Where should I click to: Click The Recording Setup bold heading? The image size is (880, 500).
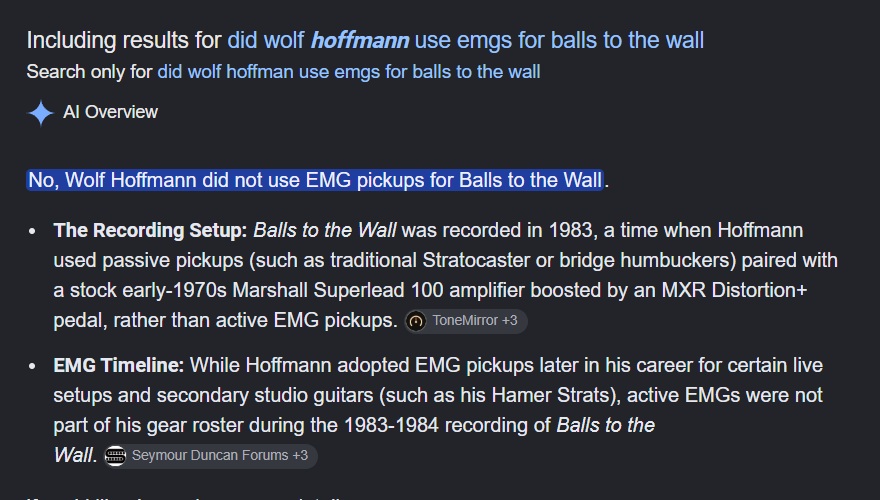click(150, 231)
